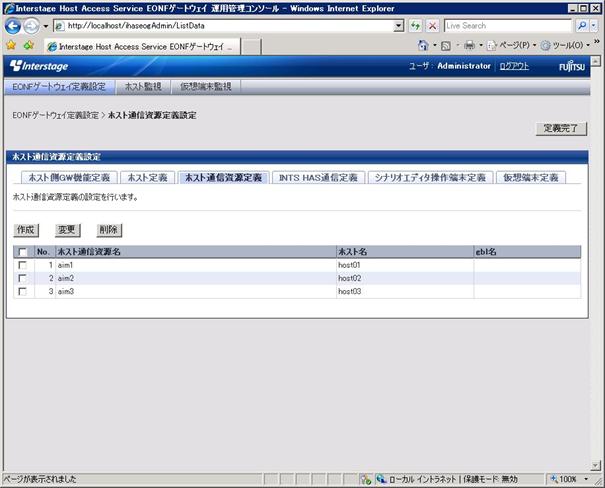
Task: Click the aim2 resource name cell
Action: click(x=196, y=279)
